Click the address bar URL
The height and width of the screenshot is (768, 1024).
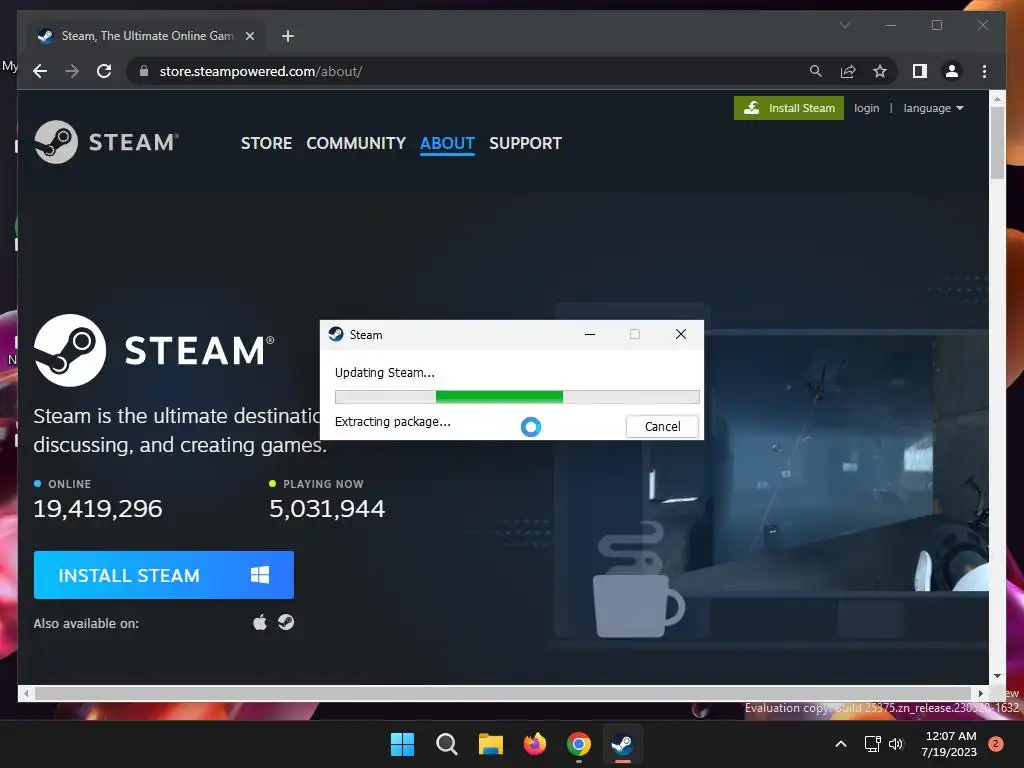pyautogui.click(x=261, y=71)
